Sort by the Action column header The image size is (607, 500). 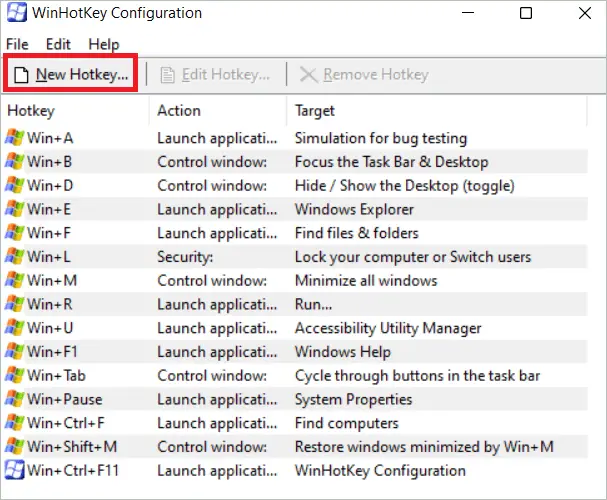click(x=218, y=111)
